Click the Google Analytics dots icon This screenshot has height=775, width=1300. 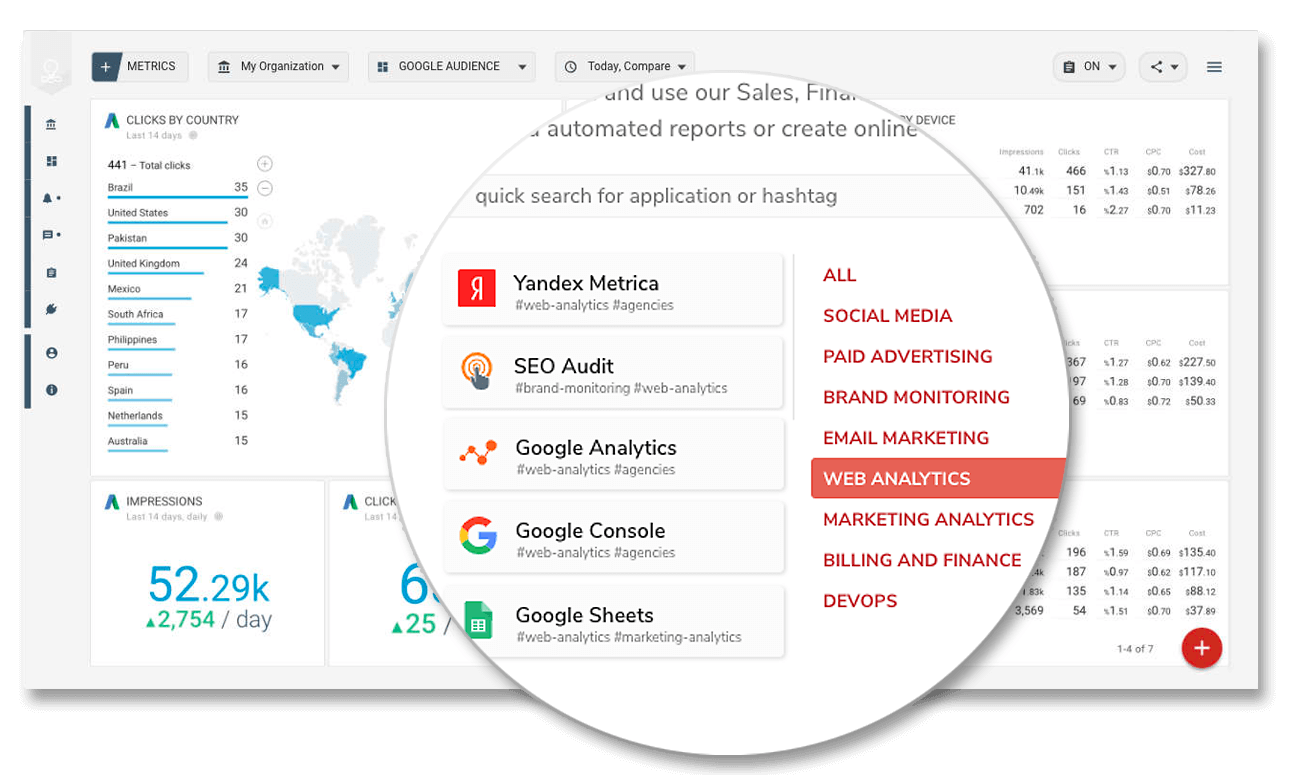478,455
